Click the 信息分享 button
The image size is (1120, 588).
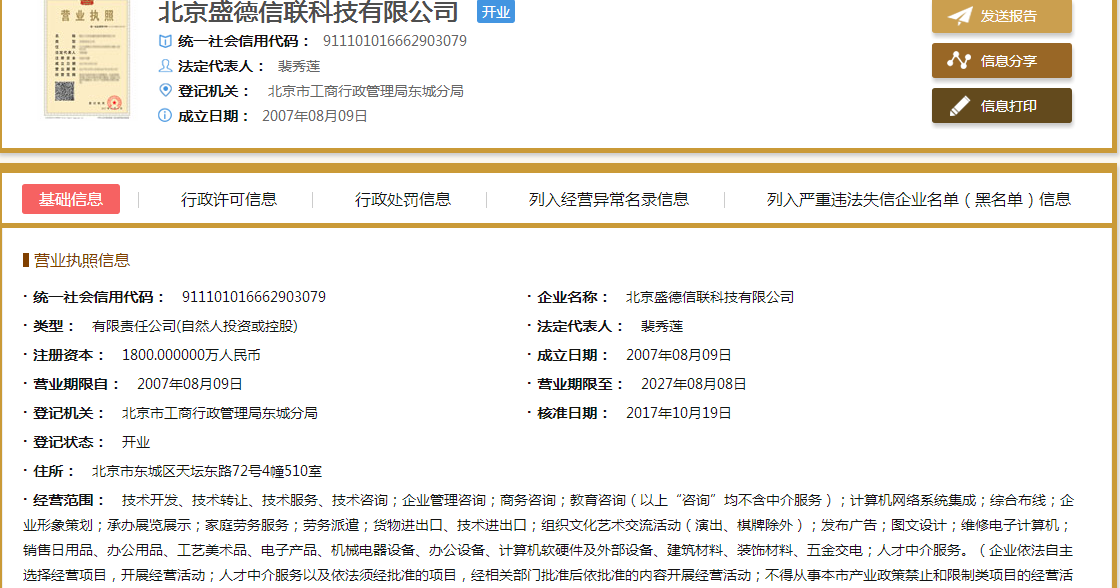point(1001,61)
